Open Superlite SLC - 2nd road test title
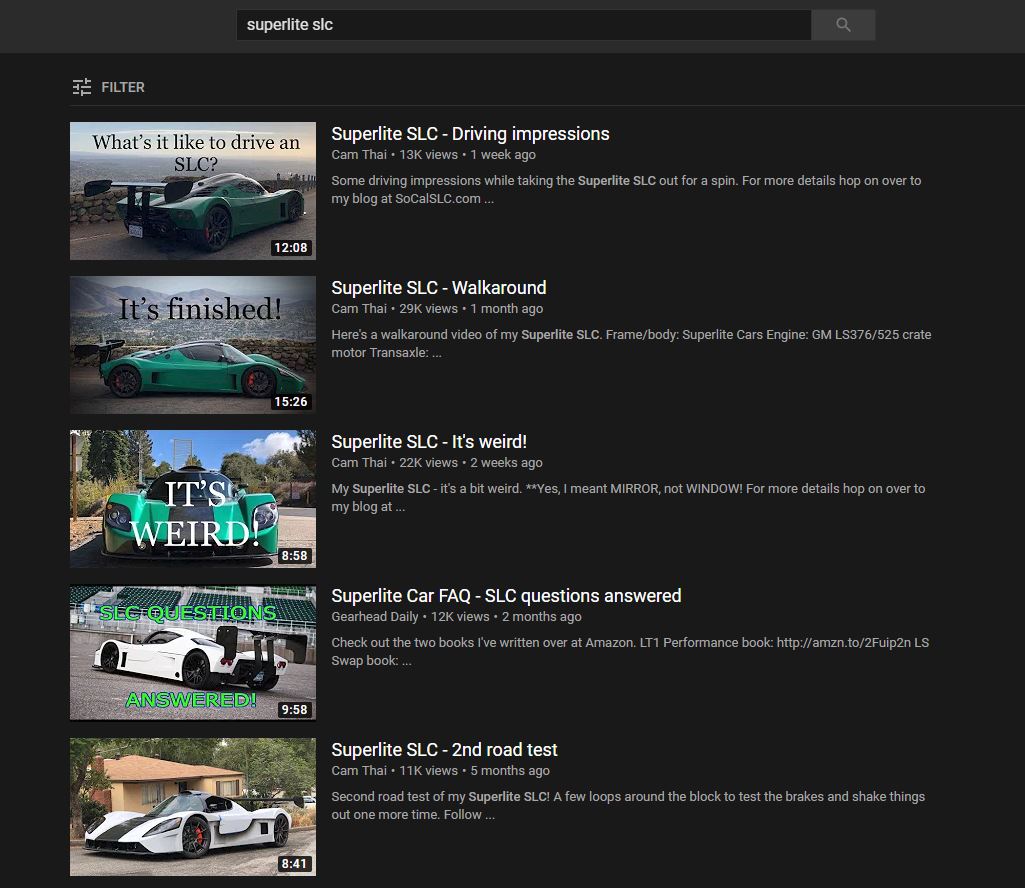 pyautogui.click(x=445, y=749)
